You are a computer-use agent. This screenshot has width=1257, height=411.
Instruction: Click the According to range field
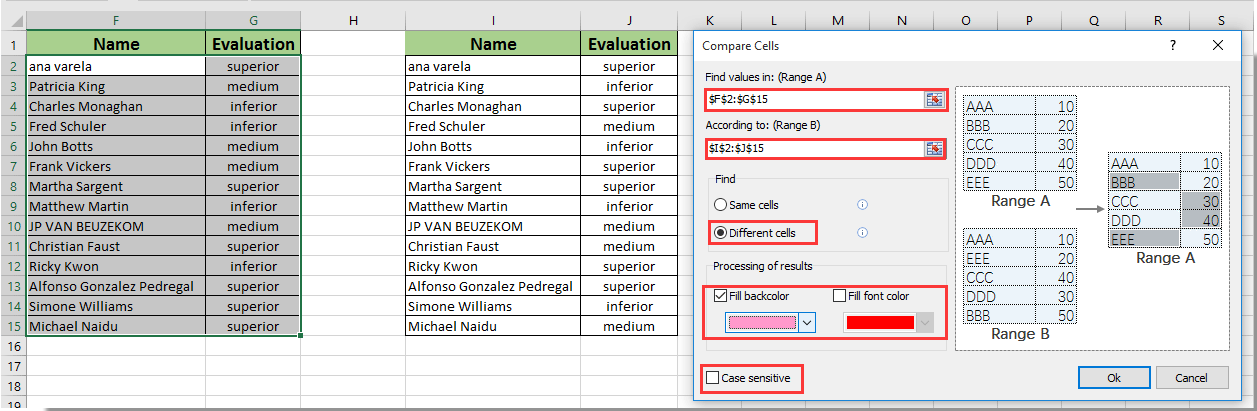coord(813,149)
